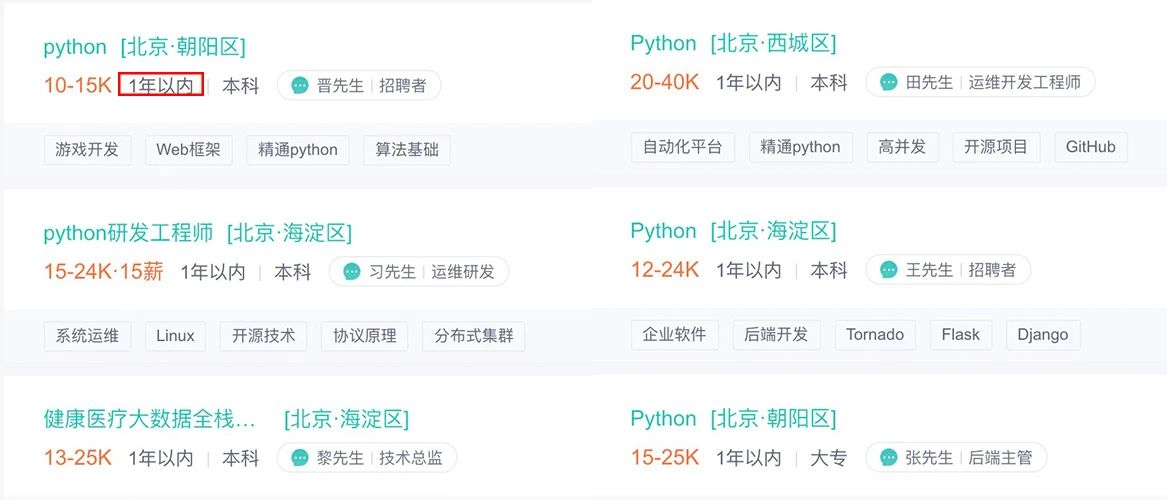Open the python 北京·朝阳区 10-15K job title

click(x=144, y=48)
